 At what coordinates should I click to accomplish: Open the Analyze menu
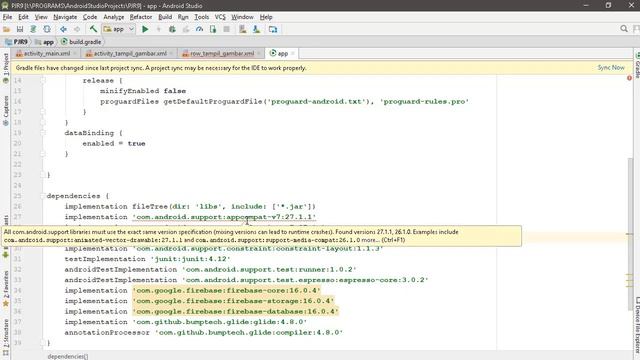pyautogui.click(x=113, y=17)
